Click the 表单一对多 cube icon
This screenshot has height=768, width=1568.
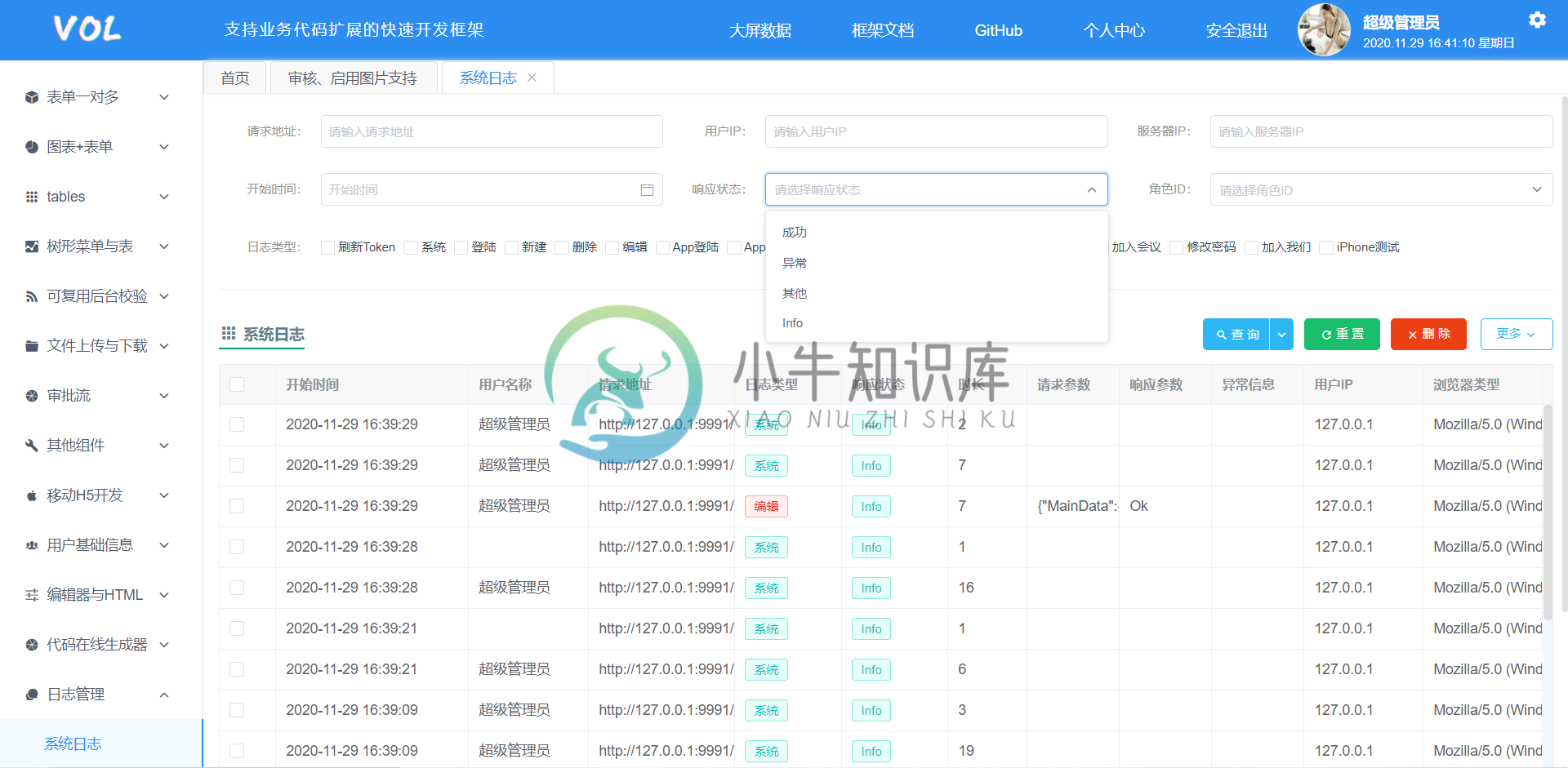32,97
